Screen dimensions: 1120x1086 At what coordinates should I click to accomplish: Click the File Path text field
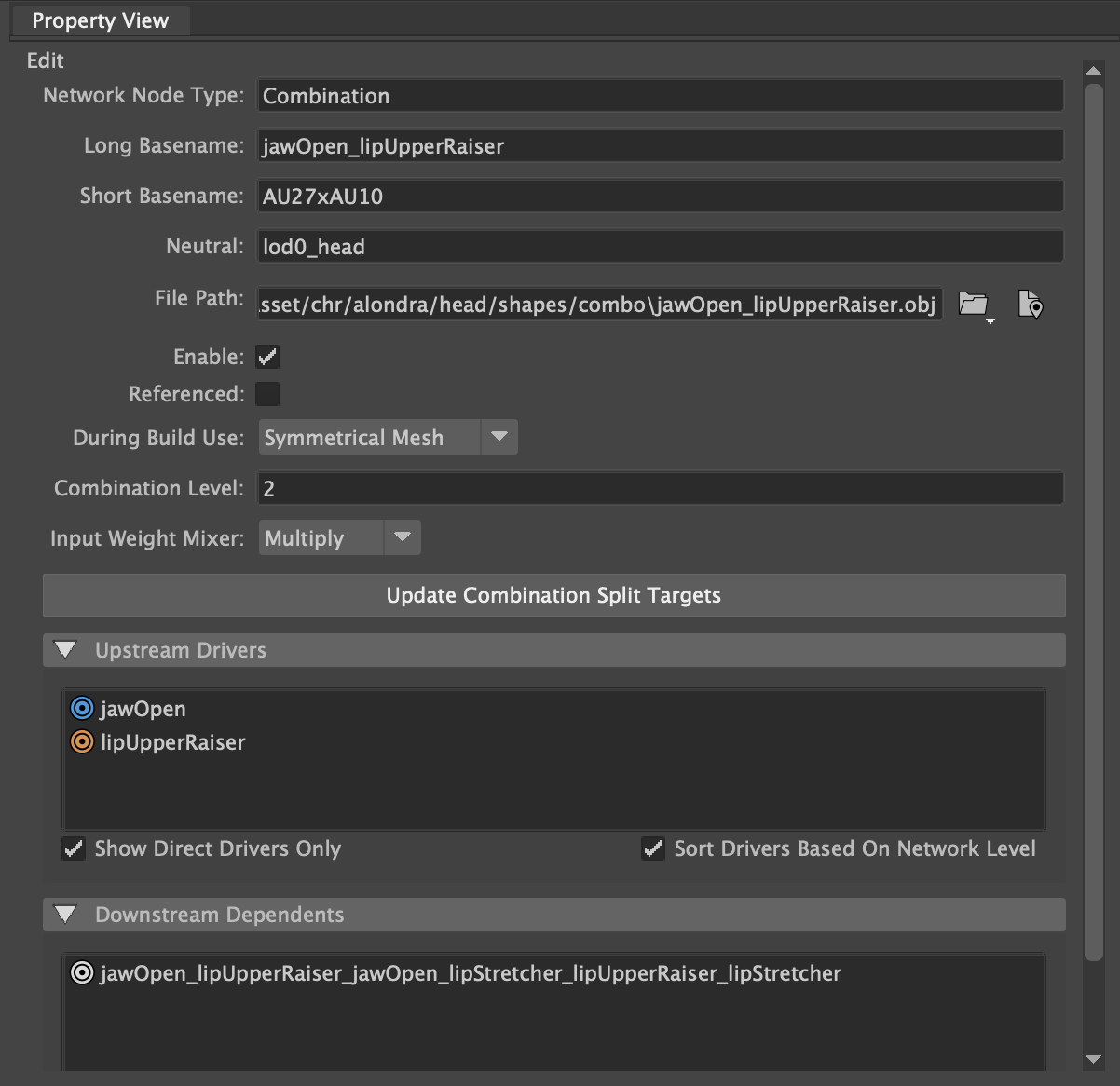click(599, 305)
